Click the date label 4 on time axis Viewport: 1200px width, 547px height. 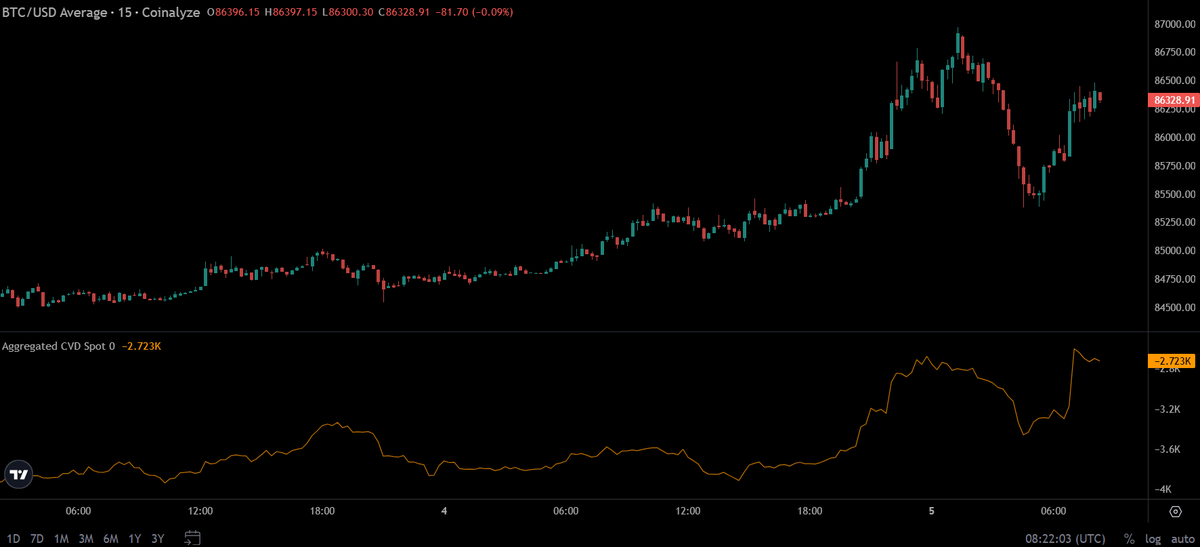443,511
